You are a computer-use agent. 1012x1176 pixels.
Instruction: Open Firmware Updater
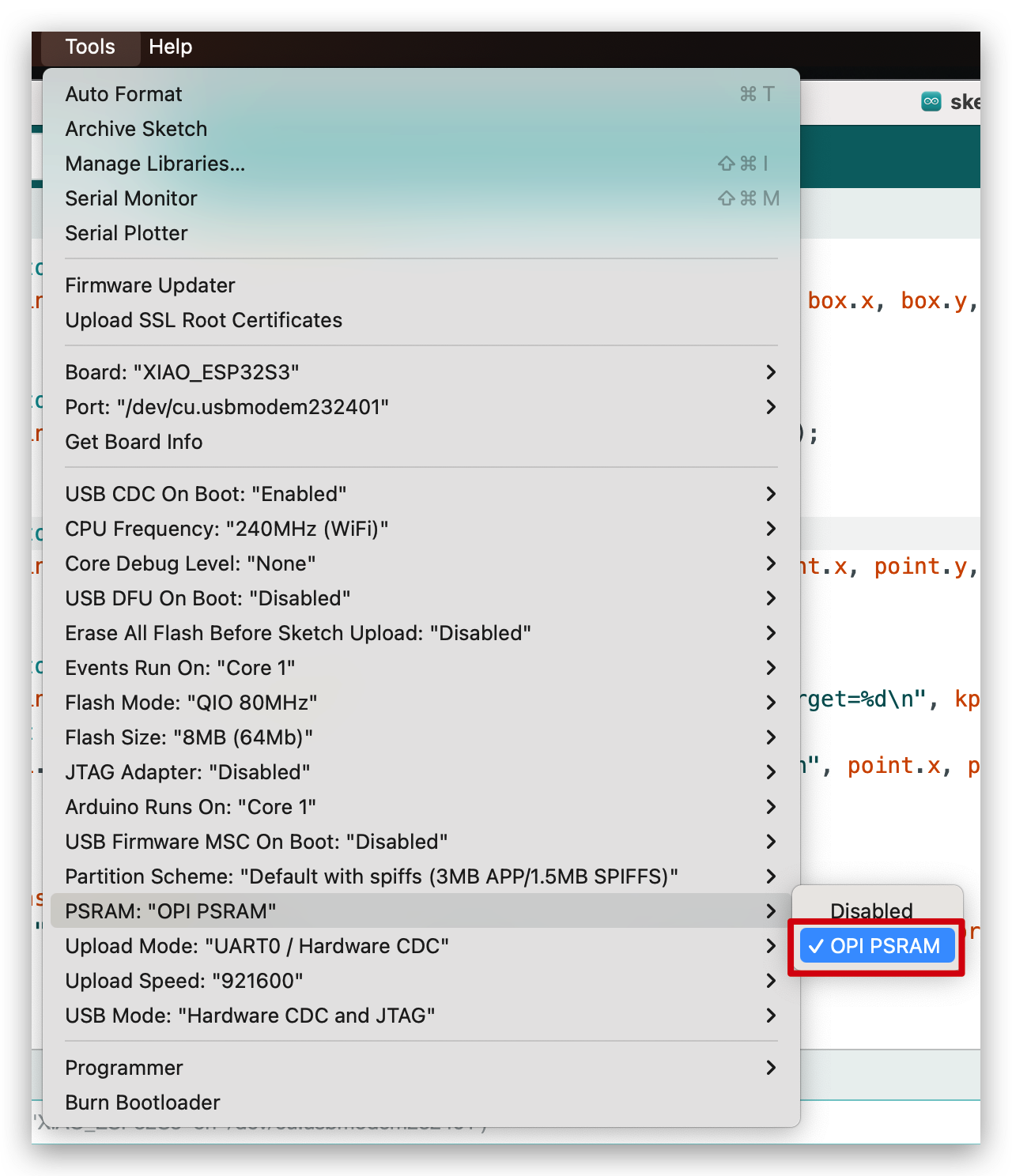pyautogui.click(x=421, y=285)
